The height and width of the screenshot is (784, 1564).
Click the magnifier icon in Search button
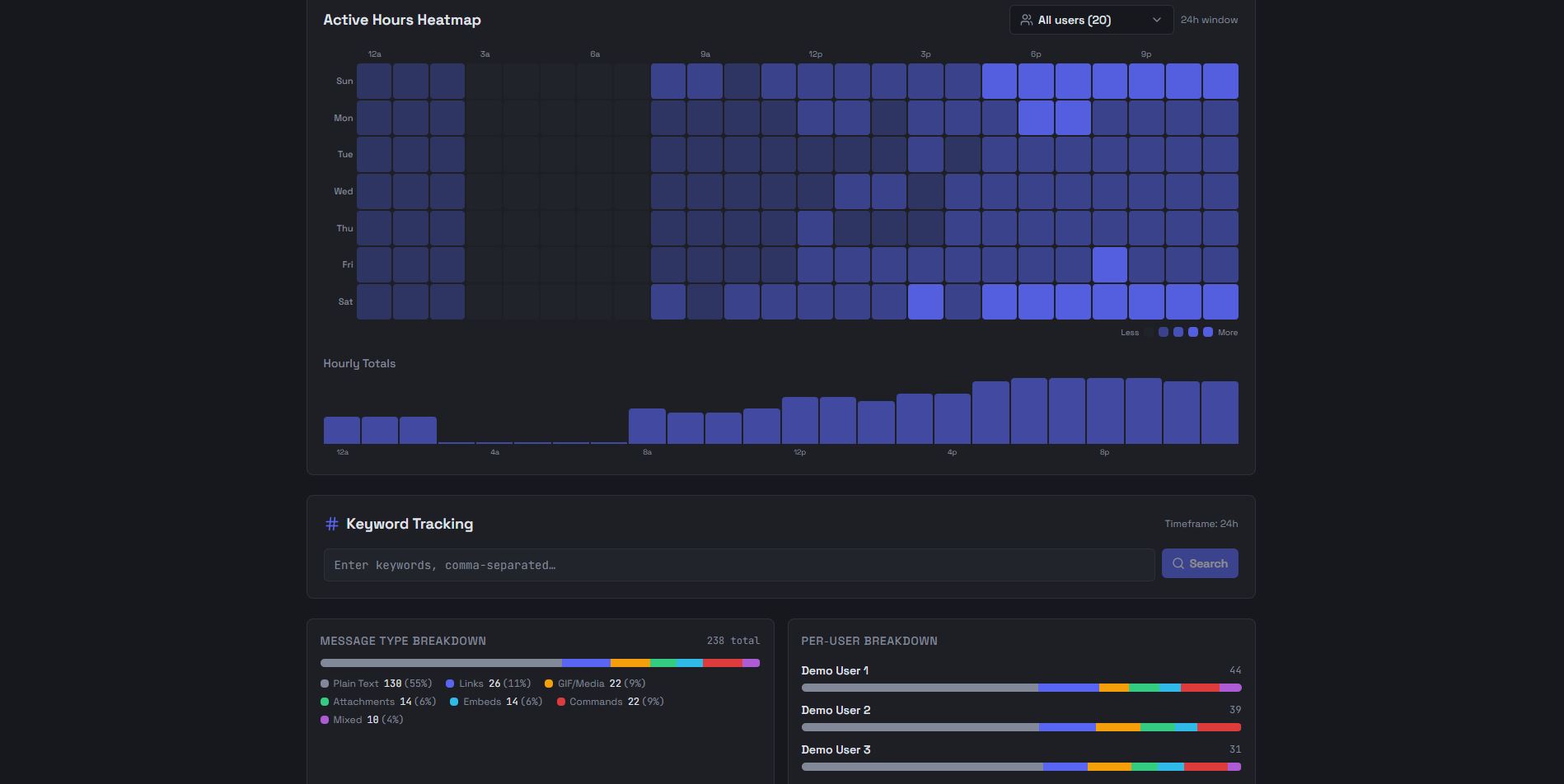tap(1178, 564)
